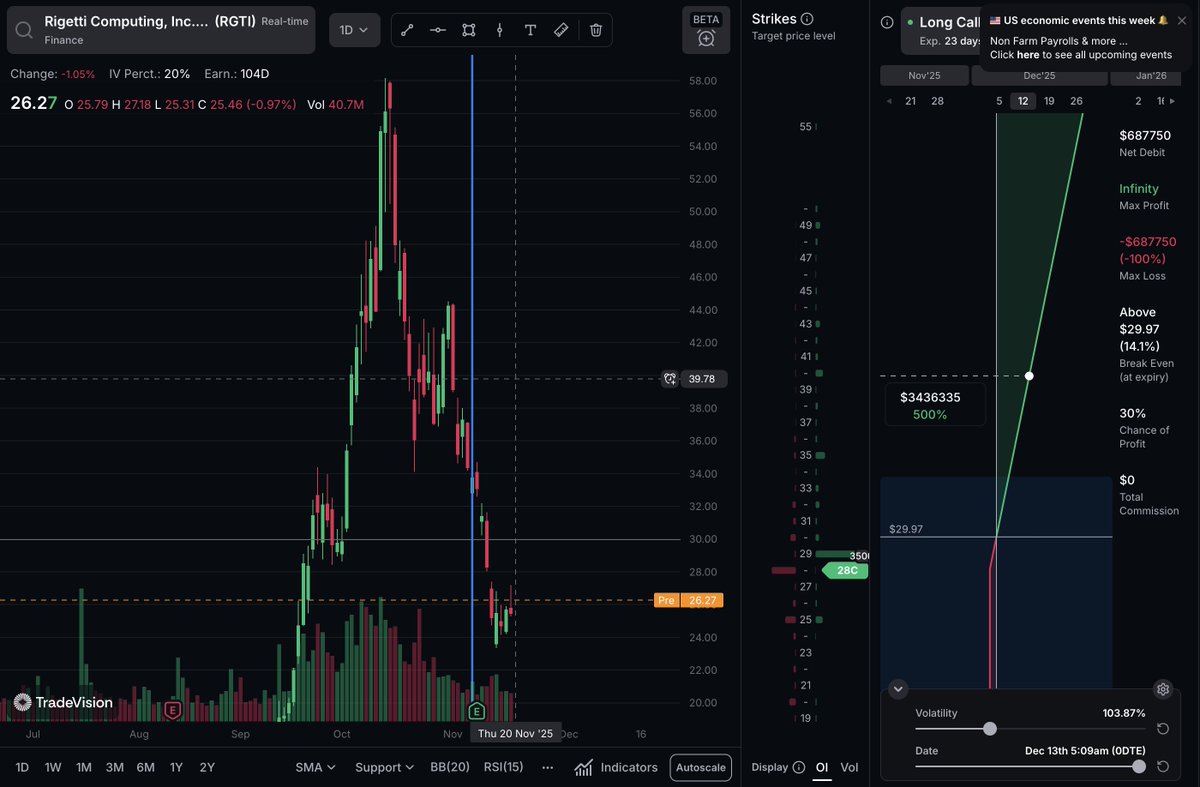Screen dimensions: 1200x787
Task: Click the red earnings E marker in August
Action: (172, 711)
